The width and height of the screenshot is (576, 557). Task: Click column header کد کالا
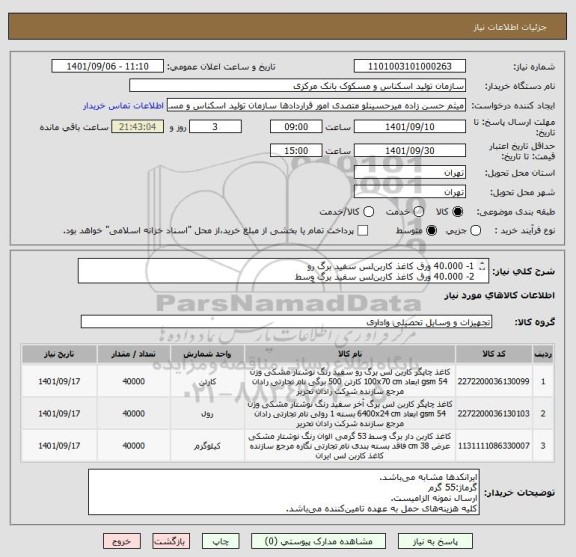click(x=494, y=354)
